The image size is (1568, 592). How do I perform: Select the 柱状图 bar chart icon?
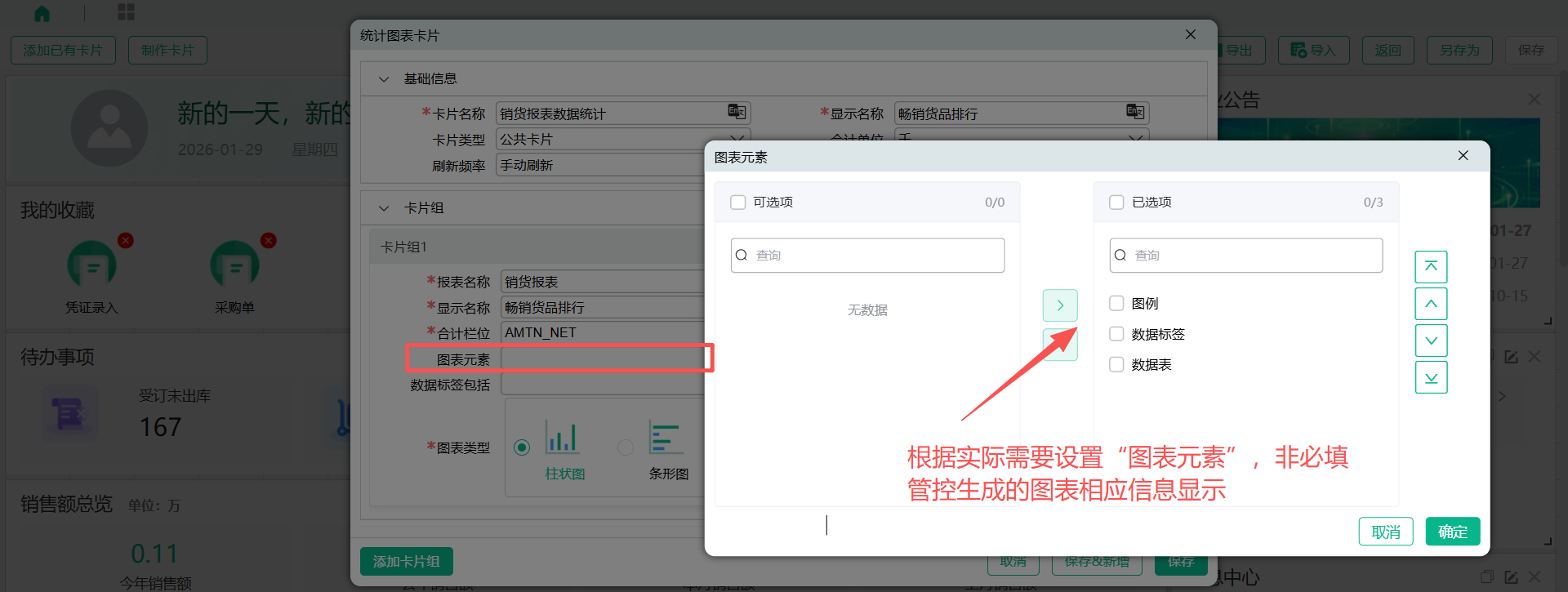(x=563, y=438)
